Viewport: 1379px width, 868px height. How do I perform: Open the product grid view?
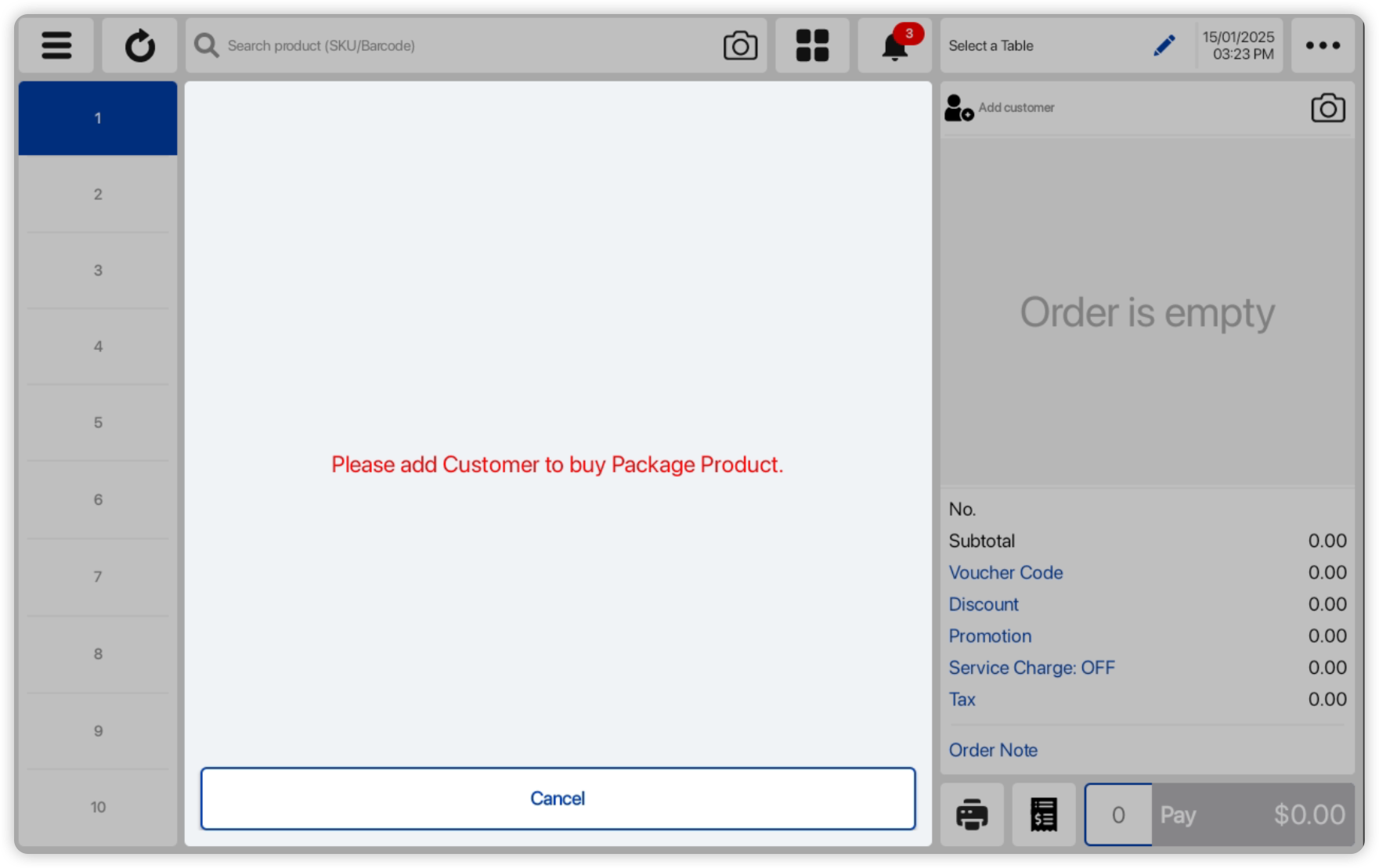click(812, 45)
